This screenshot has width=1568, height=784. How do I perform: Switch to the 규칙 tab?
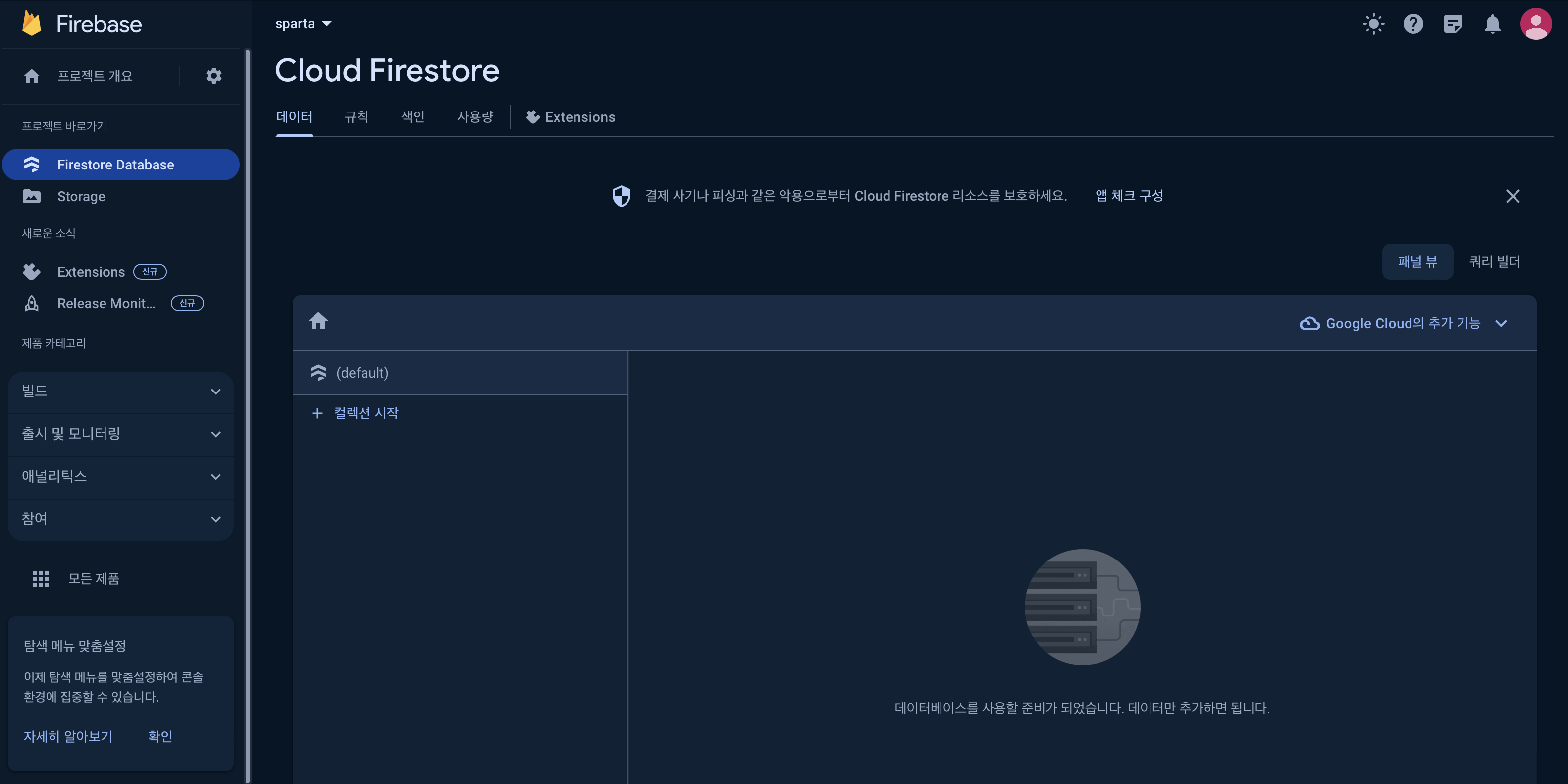coord(357,117)
